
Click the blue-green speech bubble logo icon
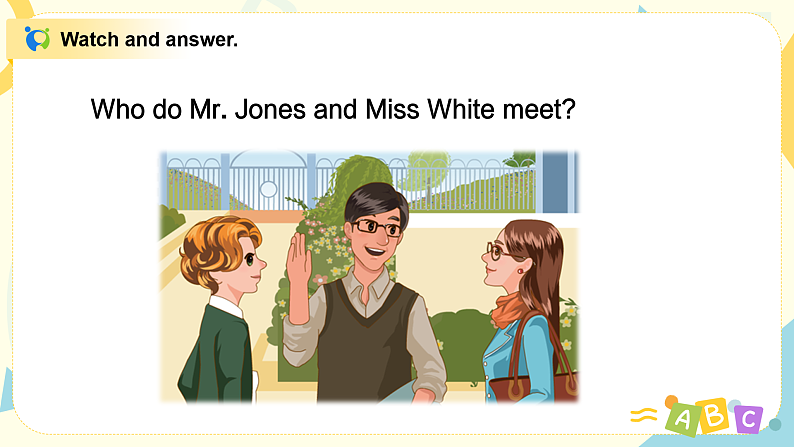point(37,38)
